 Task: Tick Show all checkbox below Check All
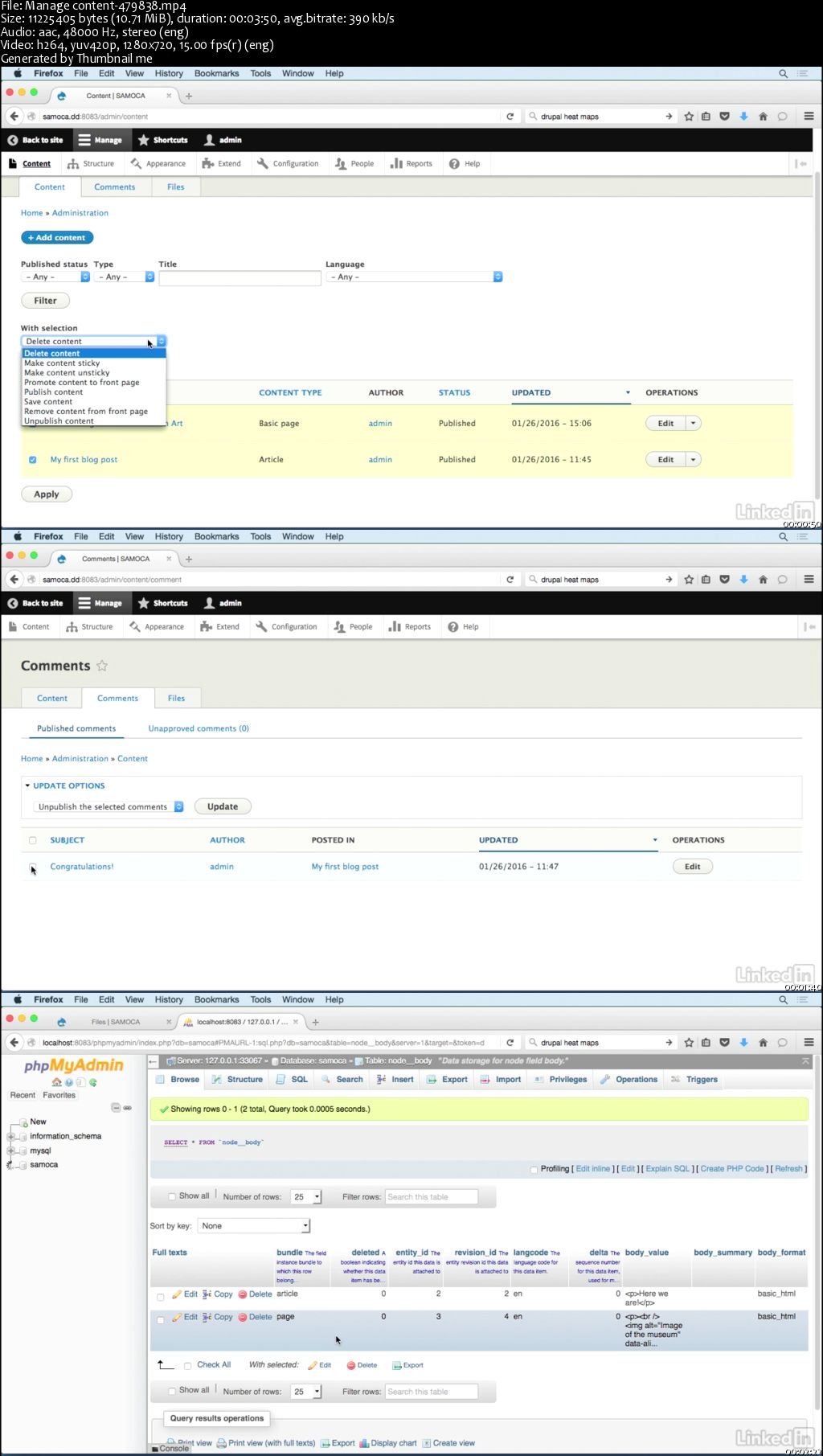pyautogui.click(x=172, y=1391)
